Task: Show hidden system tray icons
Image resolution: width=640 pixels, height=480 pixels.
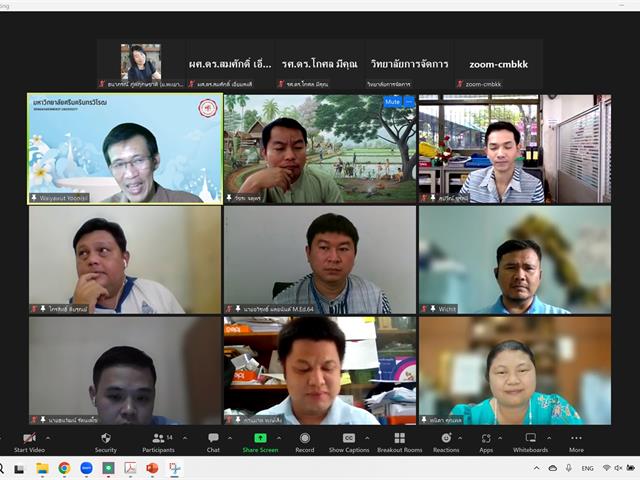Action: click(536, 468)
